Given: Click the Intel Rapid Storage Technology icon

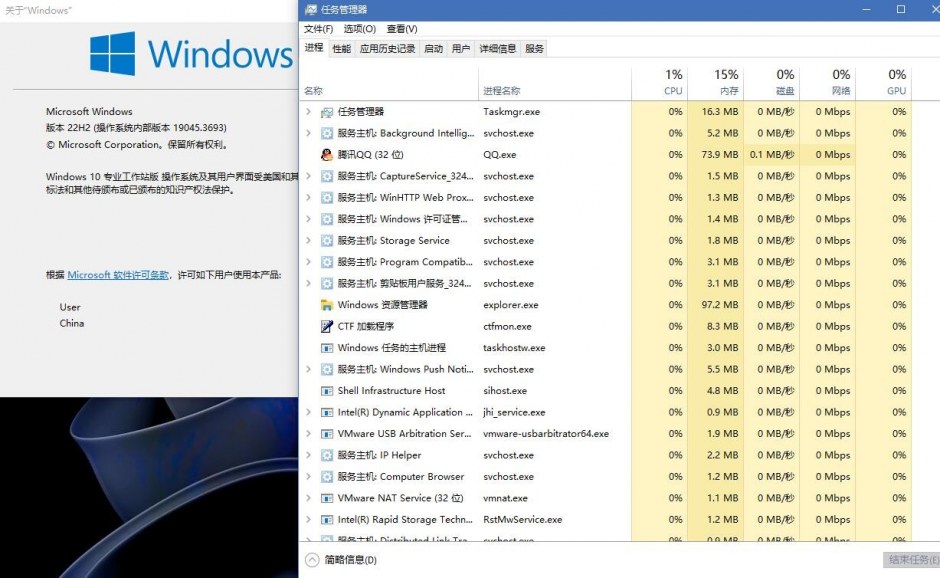Looking at the screenshot, I should [327, 520].
